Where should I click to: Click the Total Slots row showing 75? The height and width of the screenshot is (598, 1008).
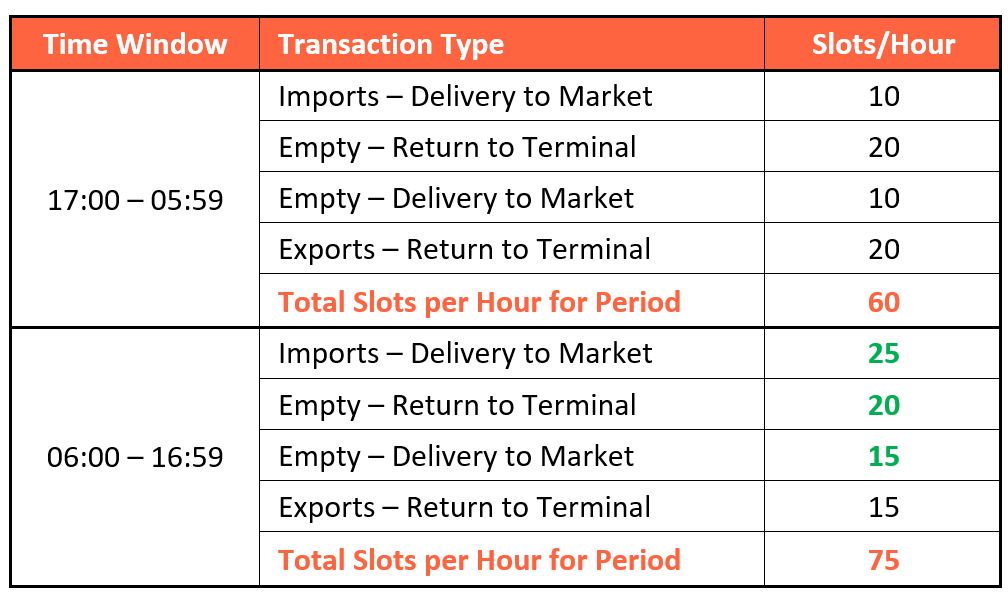click(x=630, y=559)
